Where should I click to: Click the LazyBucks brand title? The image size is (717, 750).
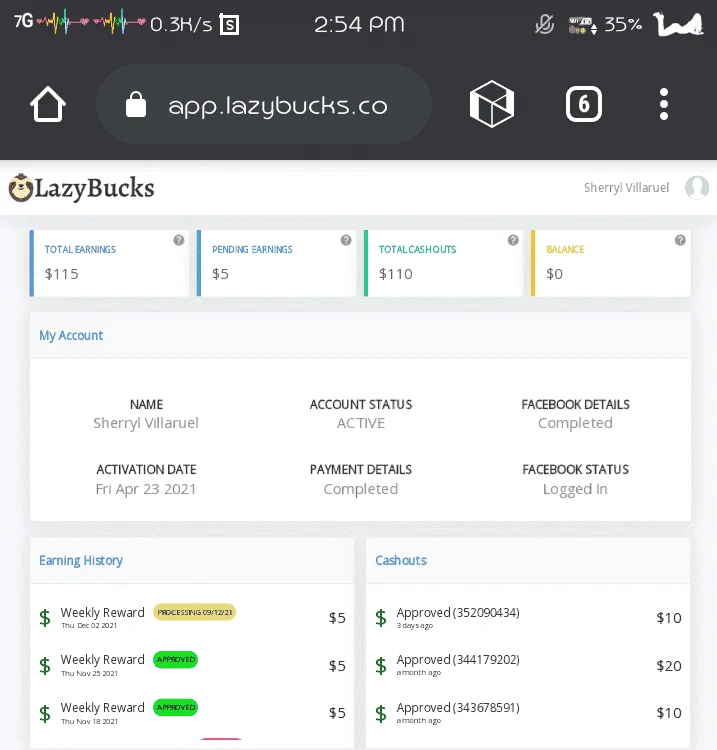coord(94,188)
